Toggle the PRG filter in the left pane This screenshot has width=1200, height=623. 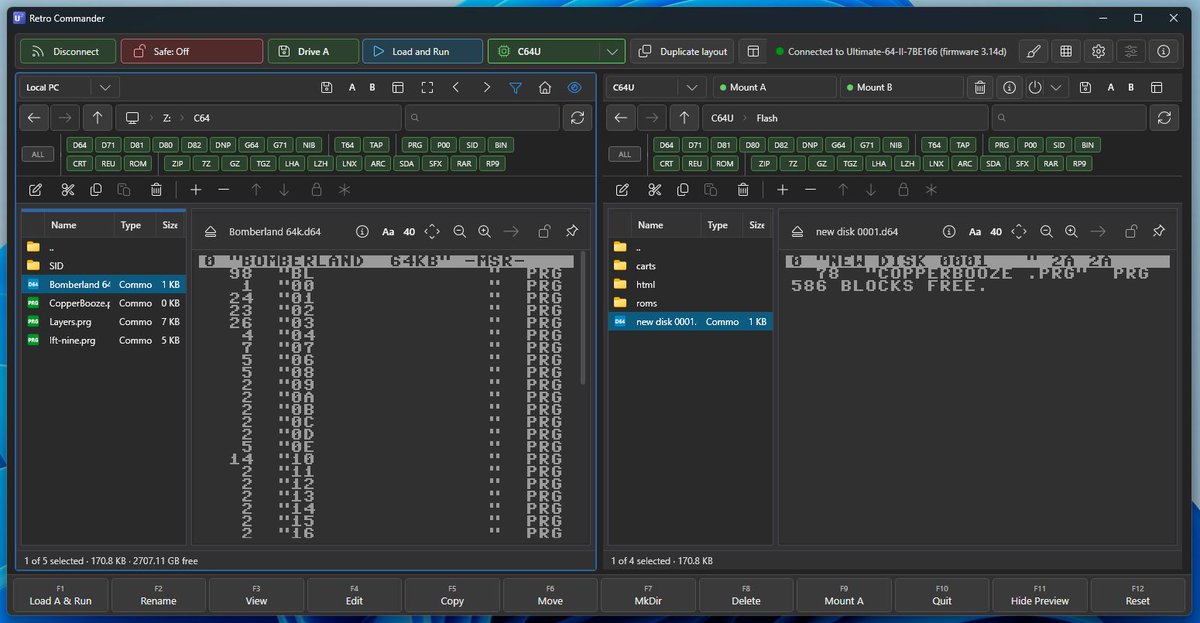click(x=416, y=145)
